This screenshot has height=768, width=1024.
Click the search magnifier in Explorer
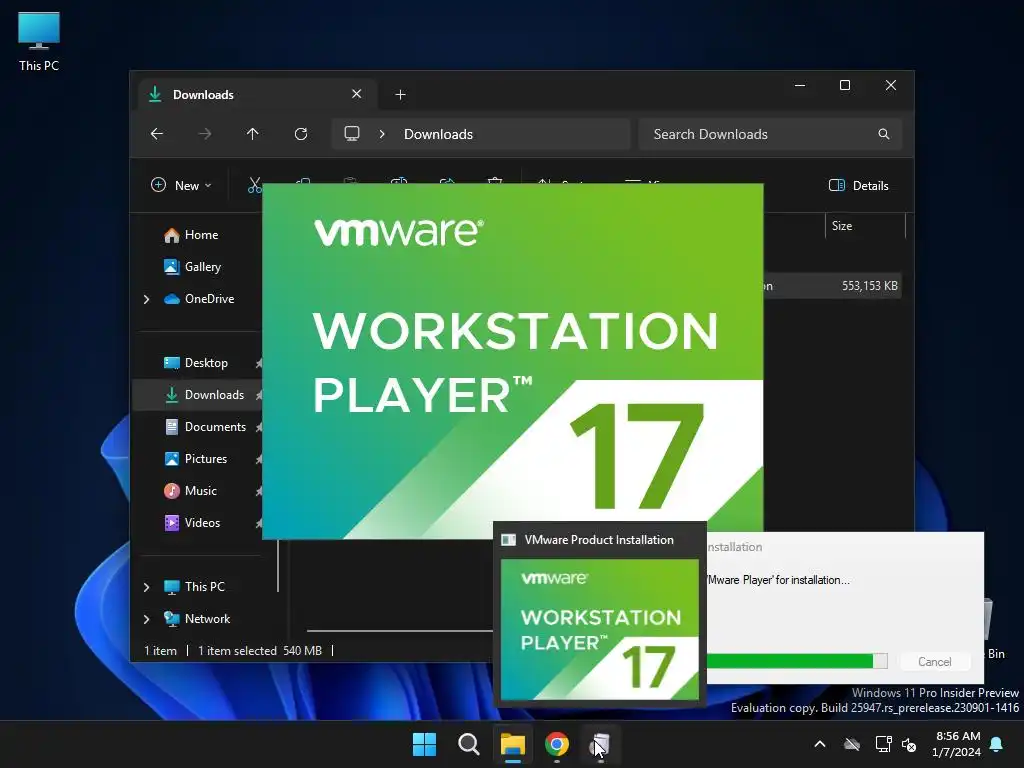tap(884, 134)
